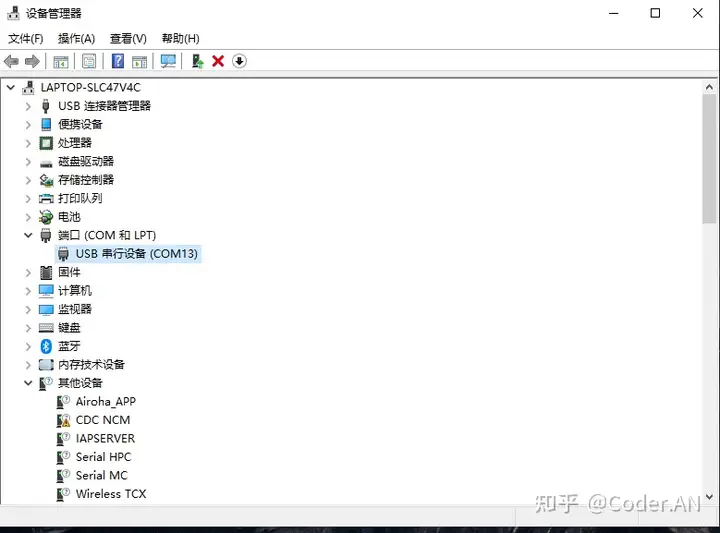Expand the 蓝牙 node
This screenshot has height=533, width=720.
[28, 346]
